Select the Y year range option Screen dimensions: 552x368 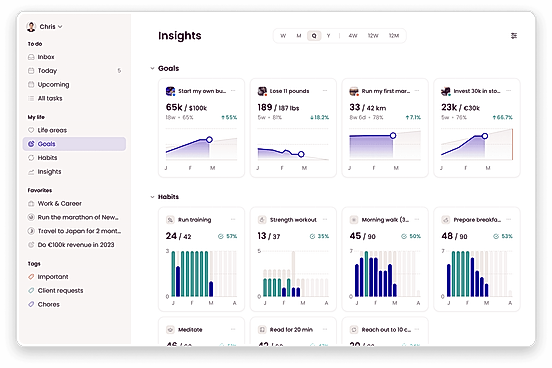[x=328, y=36]
